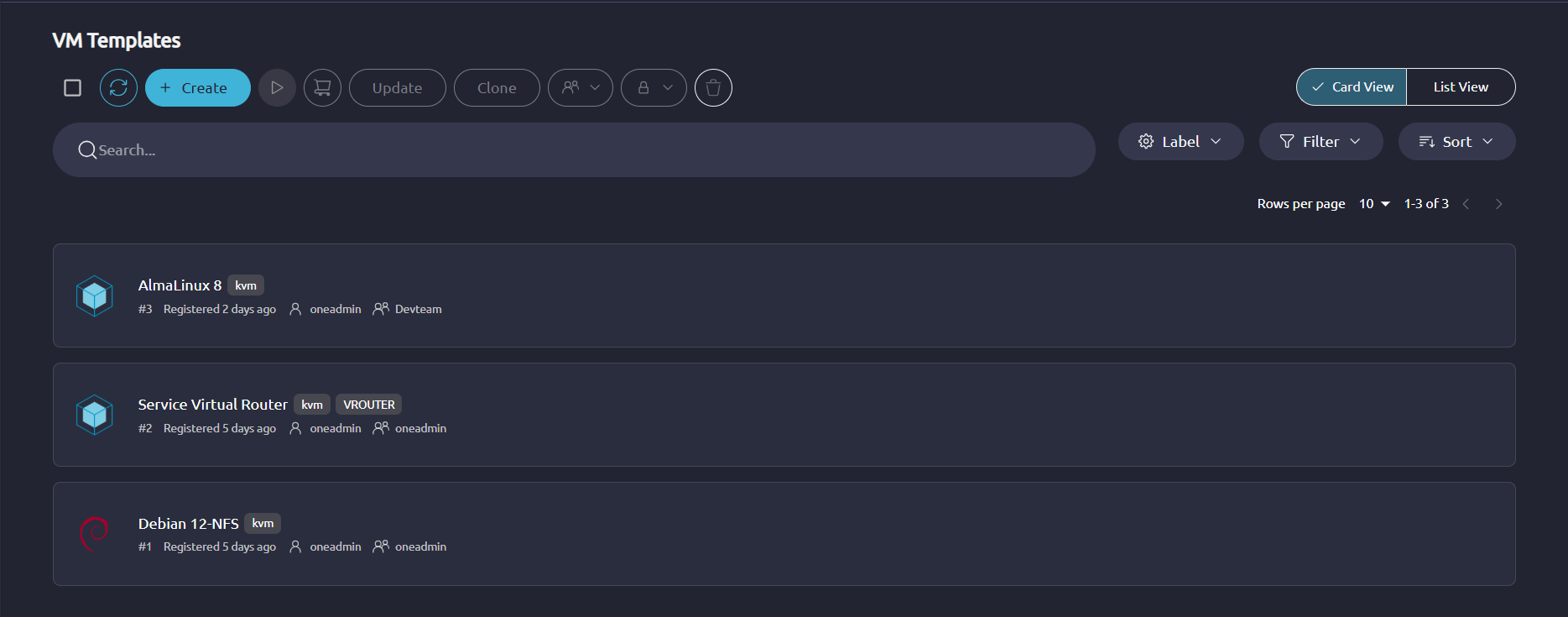
Task: Click the refresh templates icon
Action: pos(118,87)
